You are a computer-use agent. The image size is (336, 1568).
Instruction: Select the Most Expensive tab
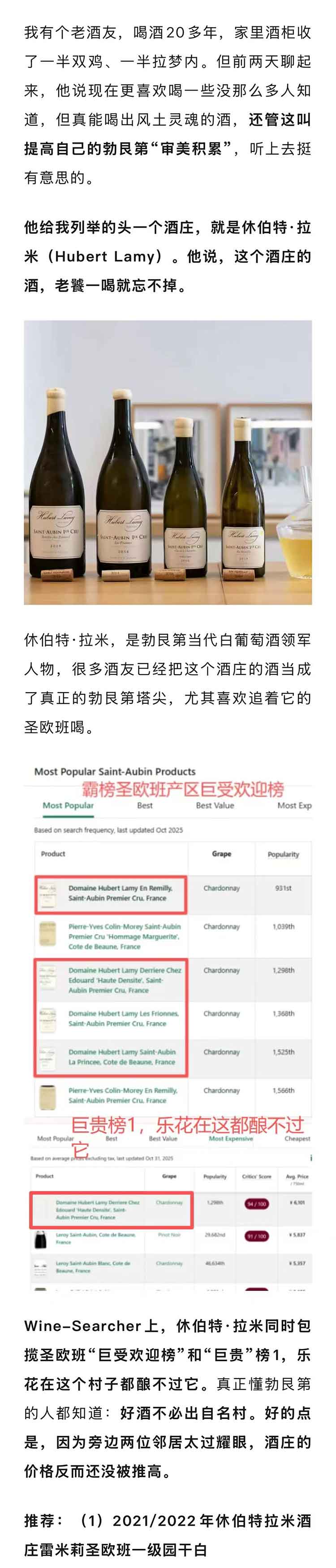[x=231, y=1137]
